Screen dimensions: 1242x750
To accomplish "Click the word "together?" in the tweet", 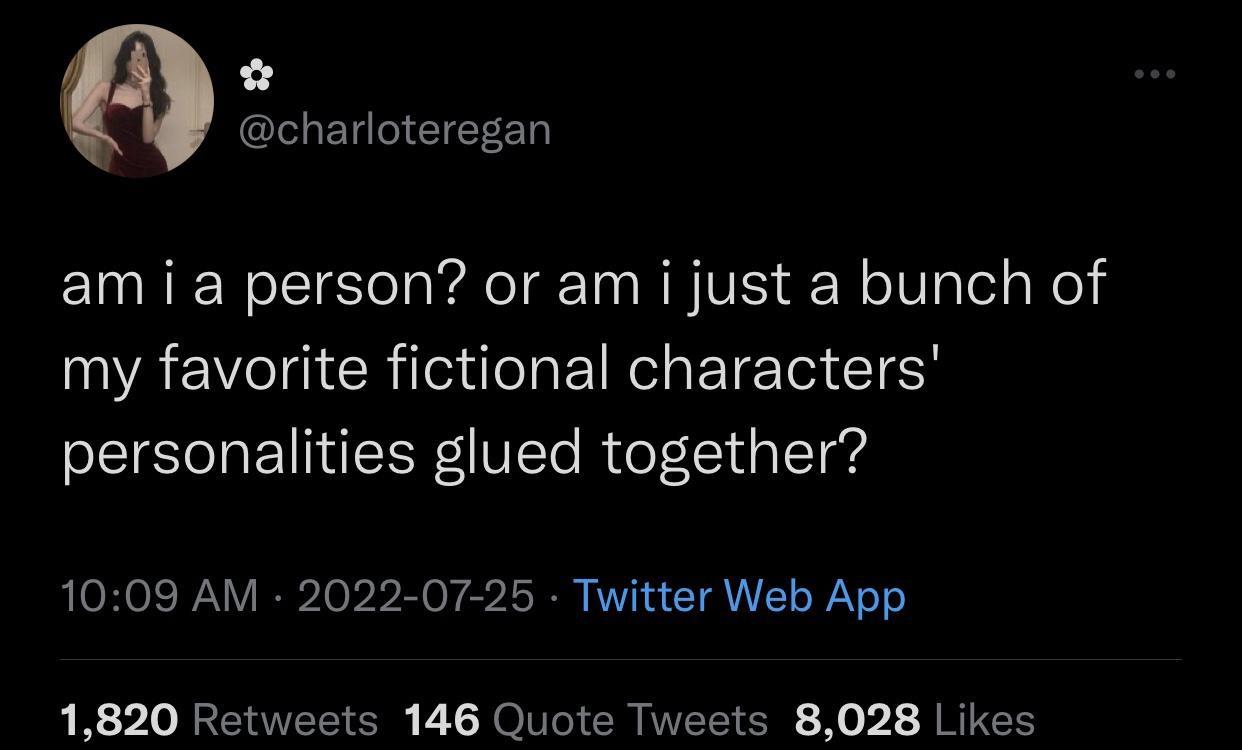I will 732,455.
